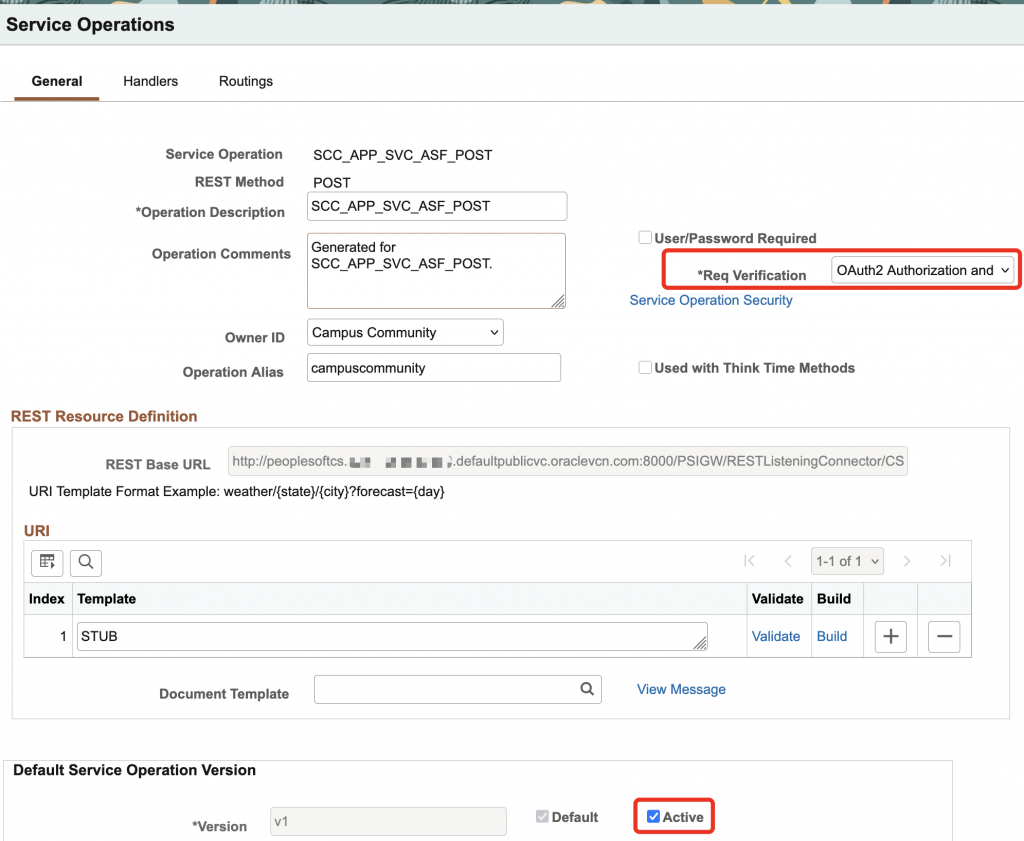Click the URI grid search magnifier icon

click(85, 562)
